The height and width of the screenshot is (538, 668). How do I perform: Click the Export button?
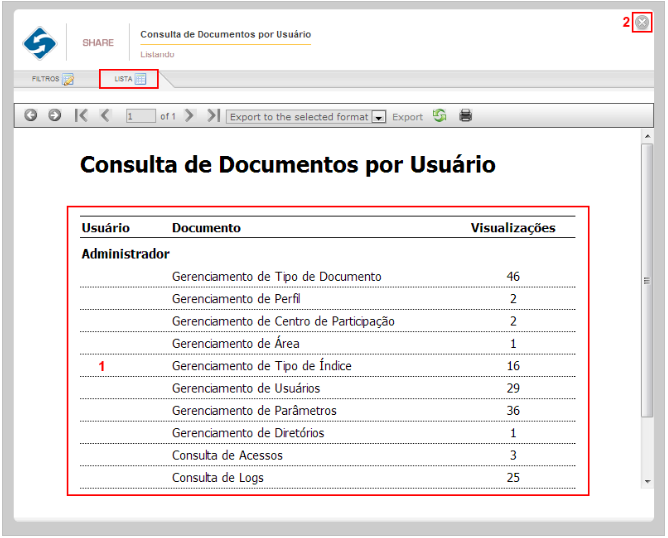(407, 117)
